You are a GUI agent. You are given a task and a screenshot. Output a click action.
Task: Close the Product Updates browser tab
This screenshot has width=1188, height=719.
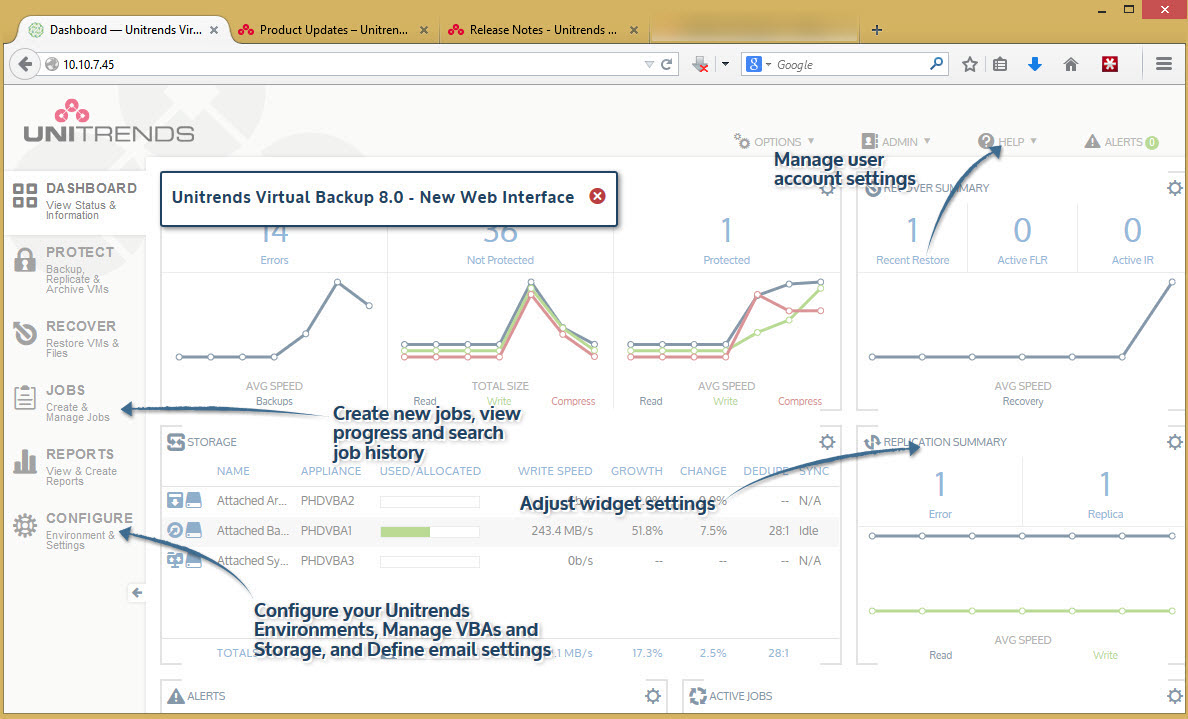pyautogui.click(x=424, y=30)
